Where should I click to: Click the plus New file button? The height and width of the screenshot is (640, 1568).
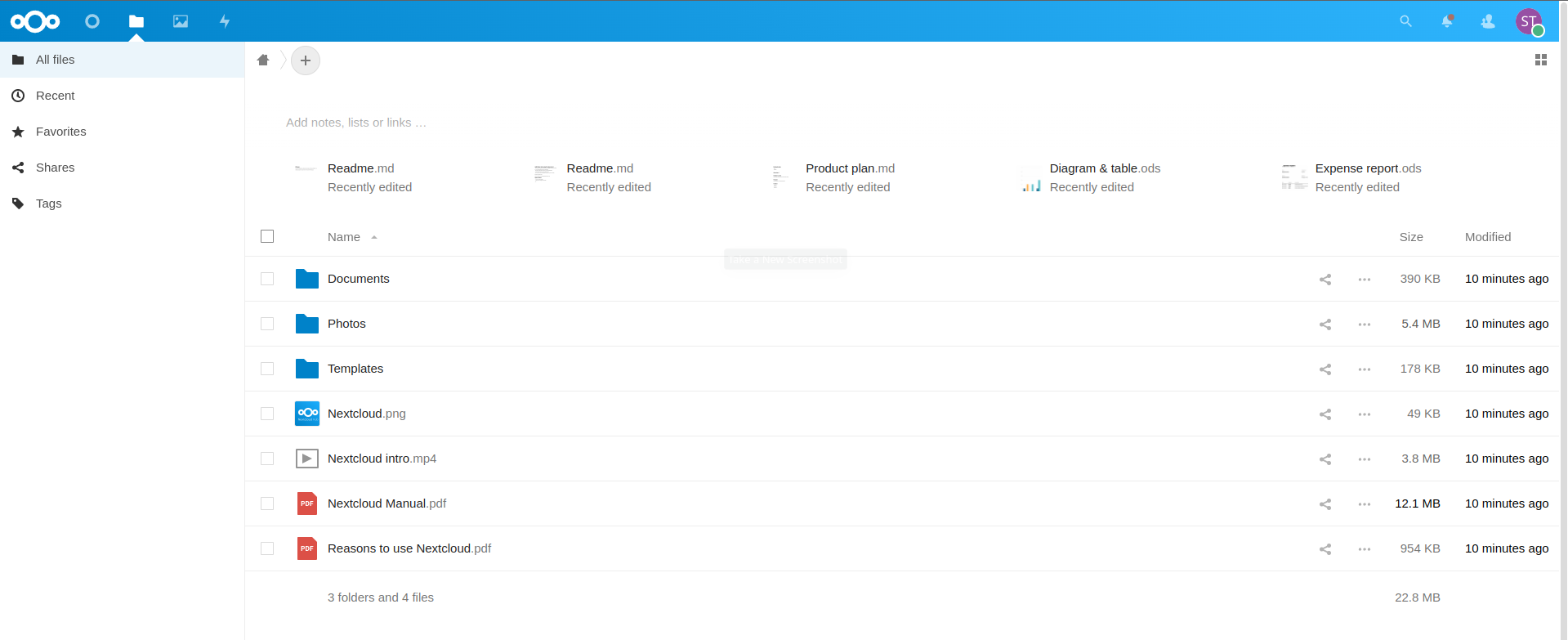click(x=306, y=60)
